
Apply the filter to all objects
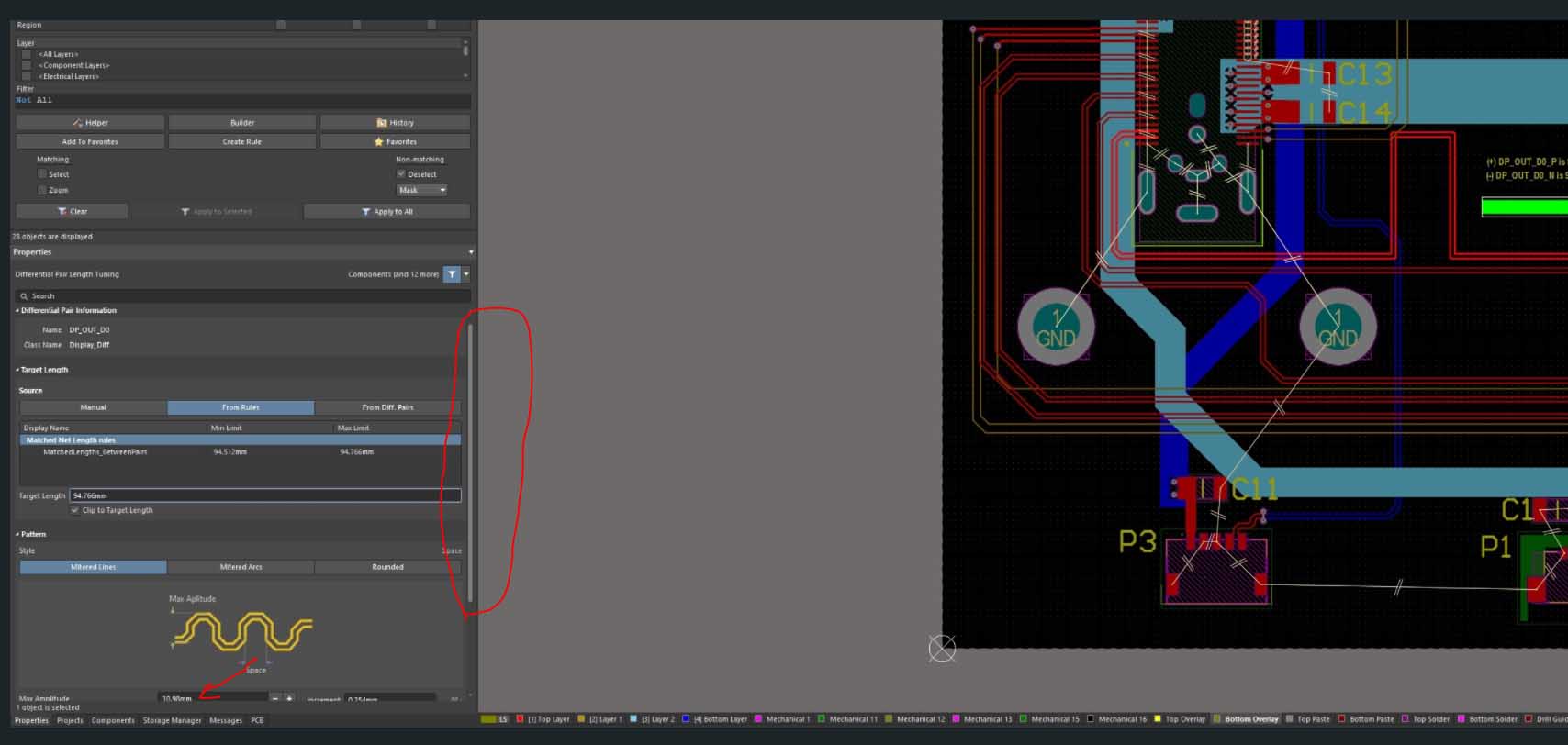(386, 212)
